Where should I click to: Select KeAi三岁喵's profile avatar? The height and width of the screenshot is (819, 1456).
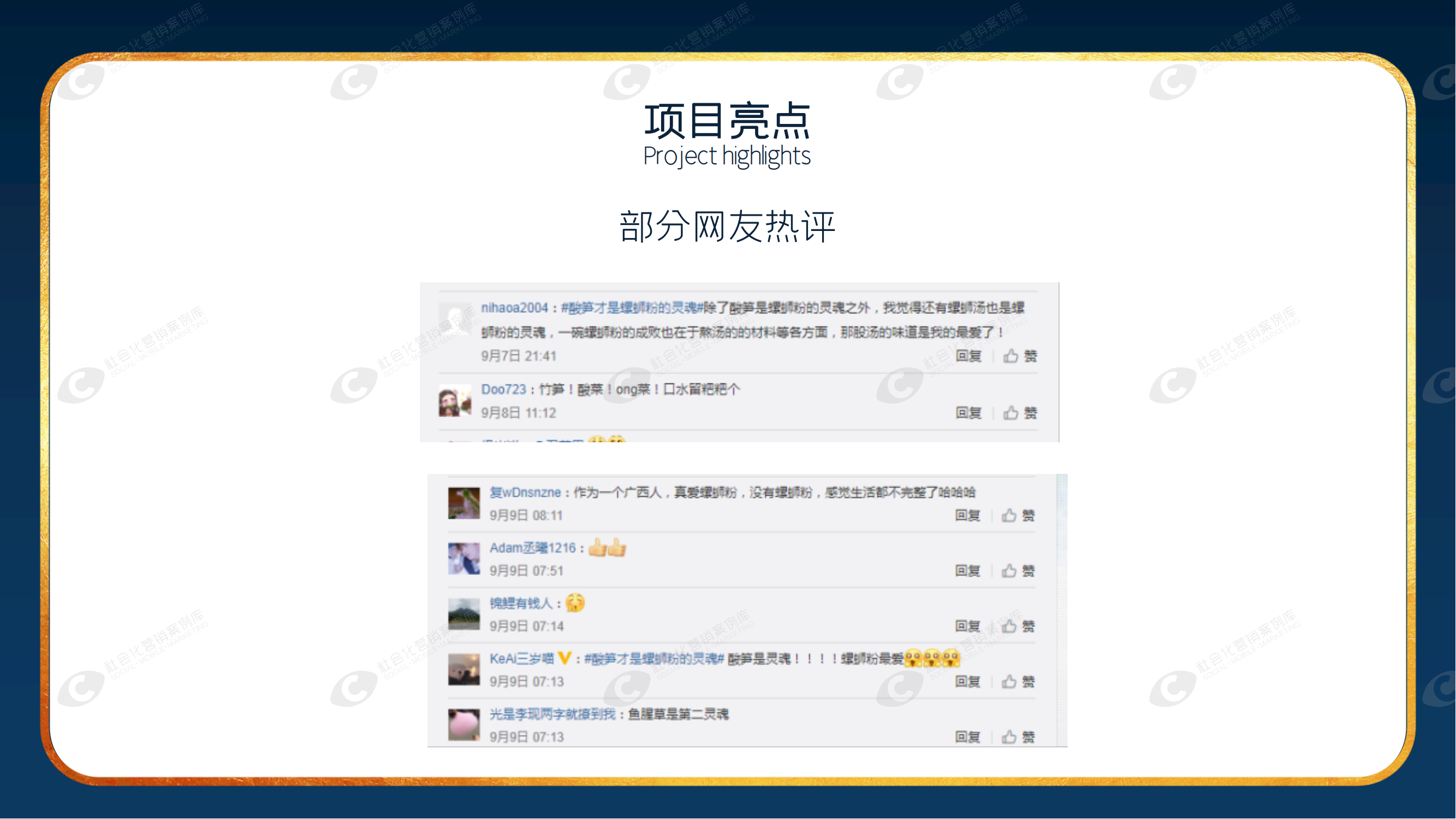click(x=463, y=671)
